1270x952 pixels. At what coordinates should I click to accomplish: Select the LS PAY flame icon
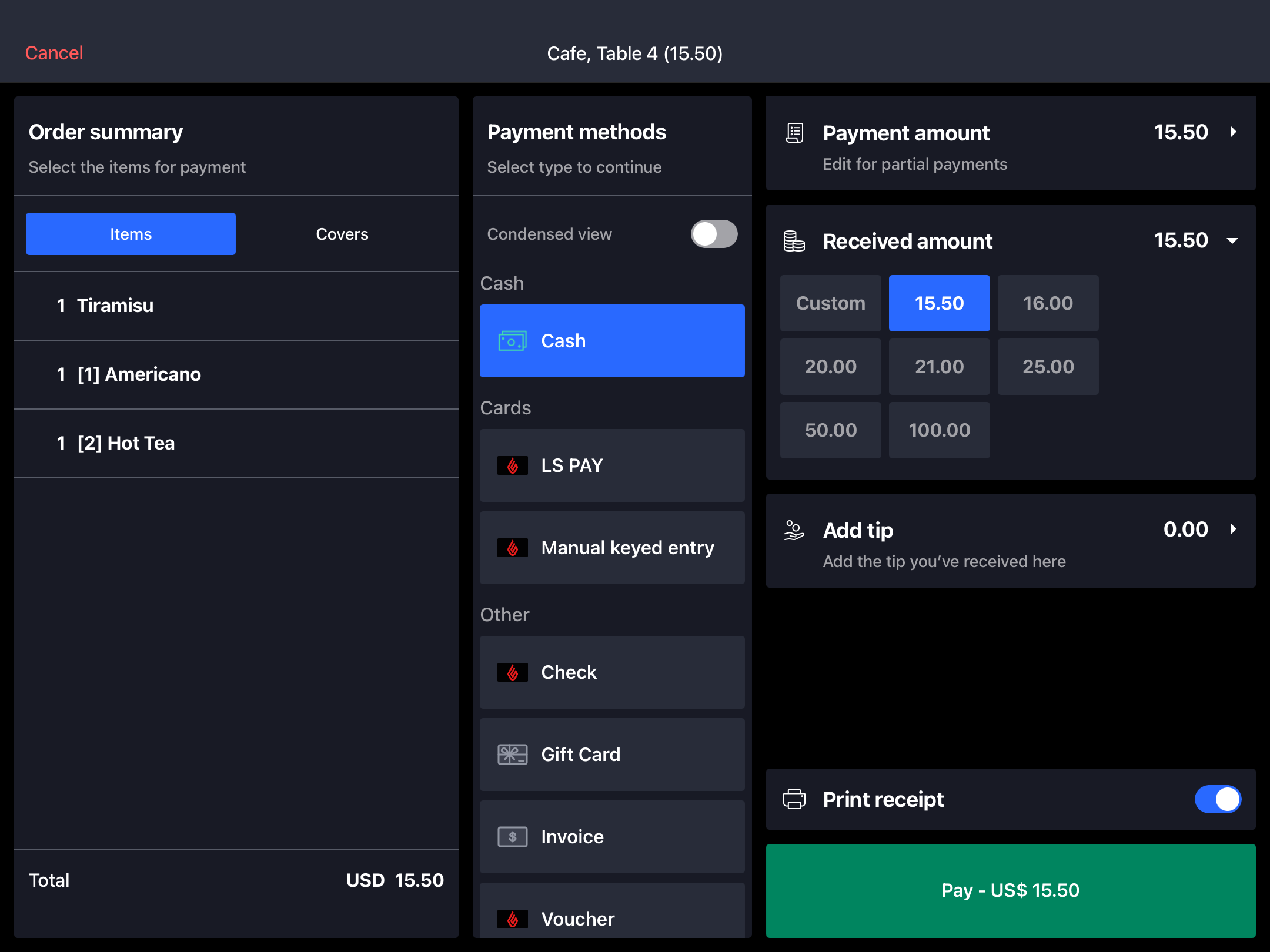click(x=512, y=465)
